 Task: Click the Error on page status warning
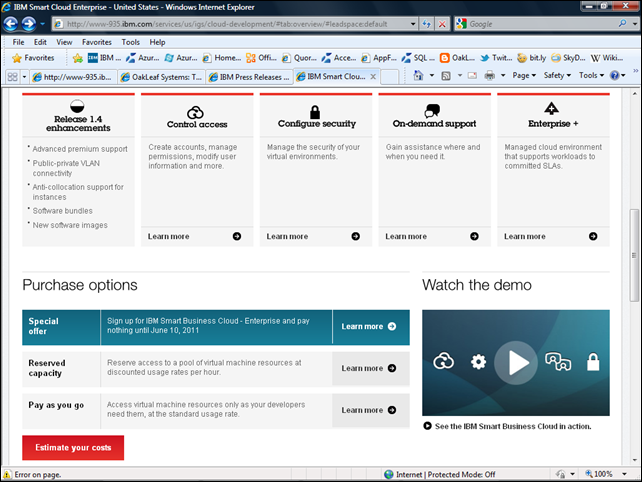pyautogui.click(x=33, y=475)
